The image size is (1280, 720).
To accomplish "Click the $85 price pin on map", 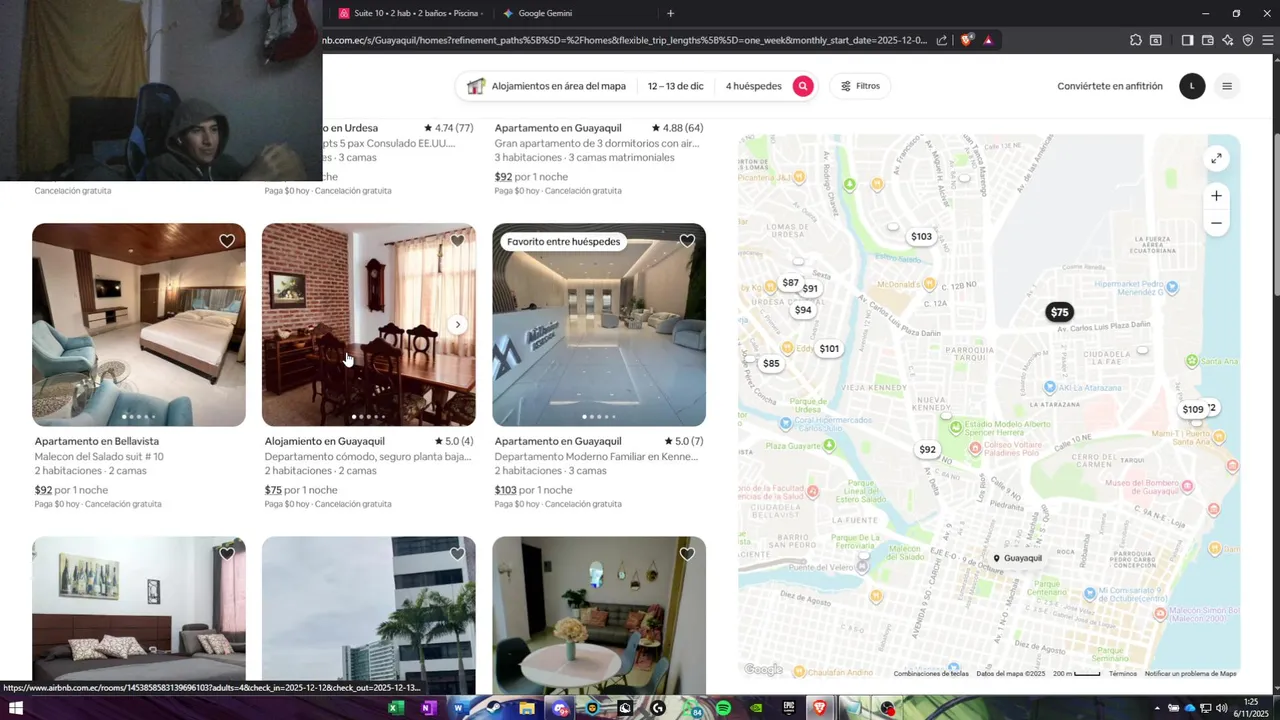I will pos(771,363).
